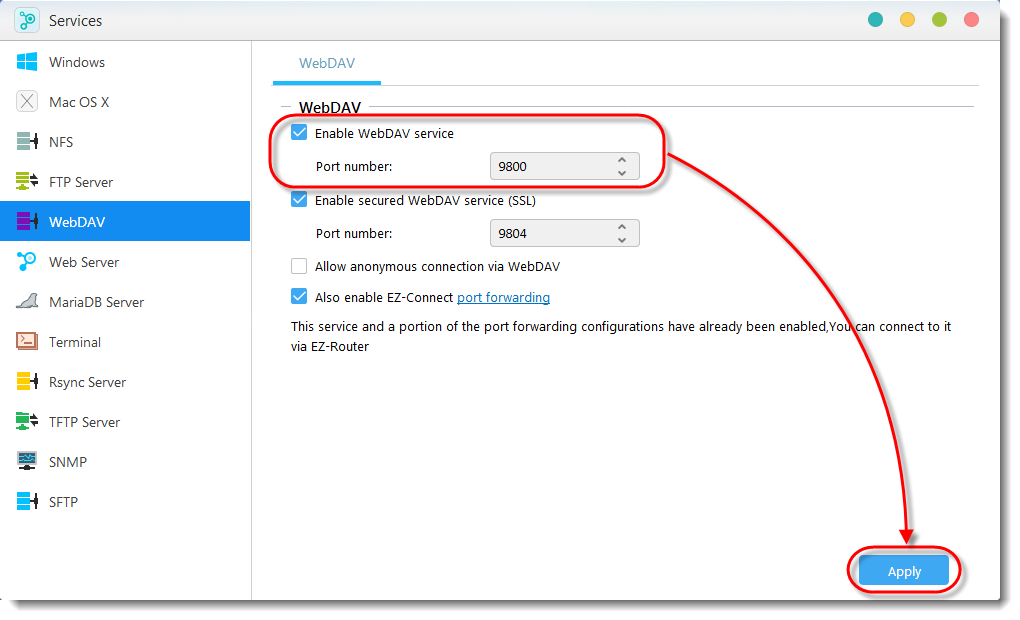
Task: Open the port forwarding link
Action: coord(503,297)
